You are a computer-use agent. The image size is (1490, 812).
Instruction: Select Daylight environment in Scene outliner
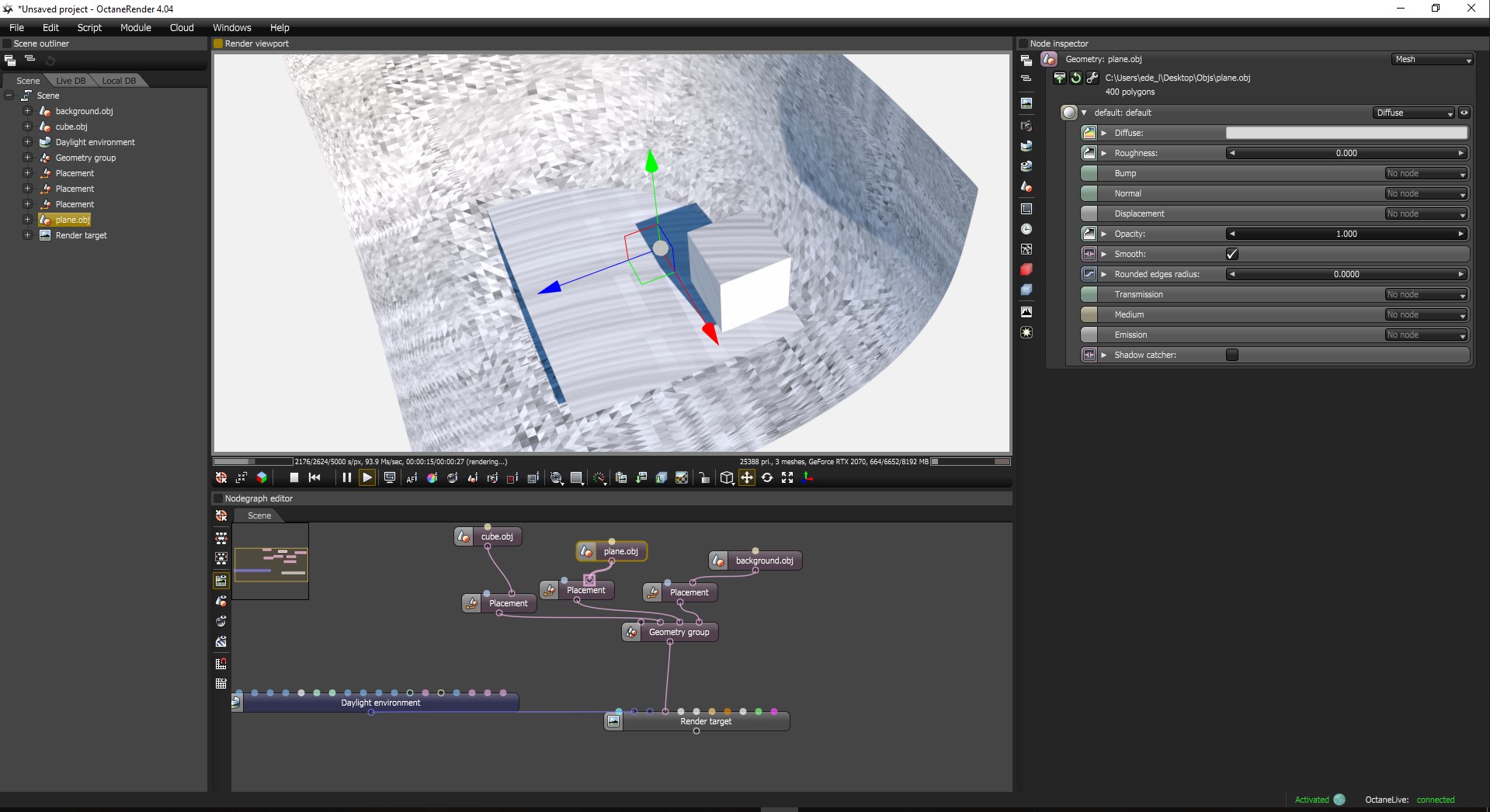pyautogui.click(x=95, y=142)
